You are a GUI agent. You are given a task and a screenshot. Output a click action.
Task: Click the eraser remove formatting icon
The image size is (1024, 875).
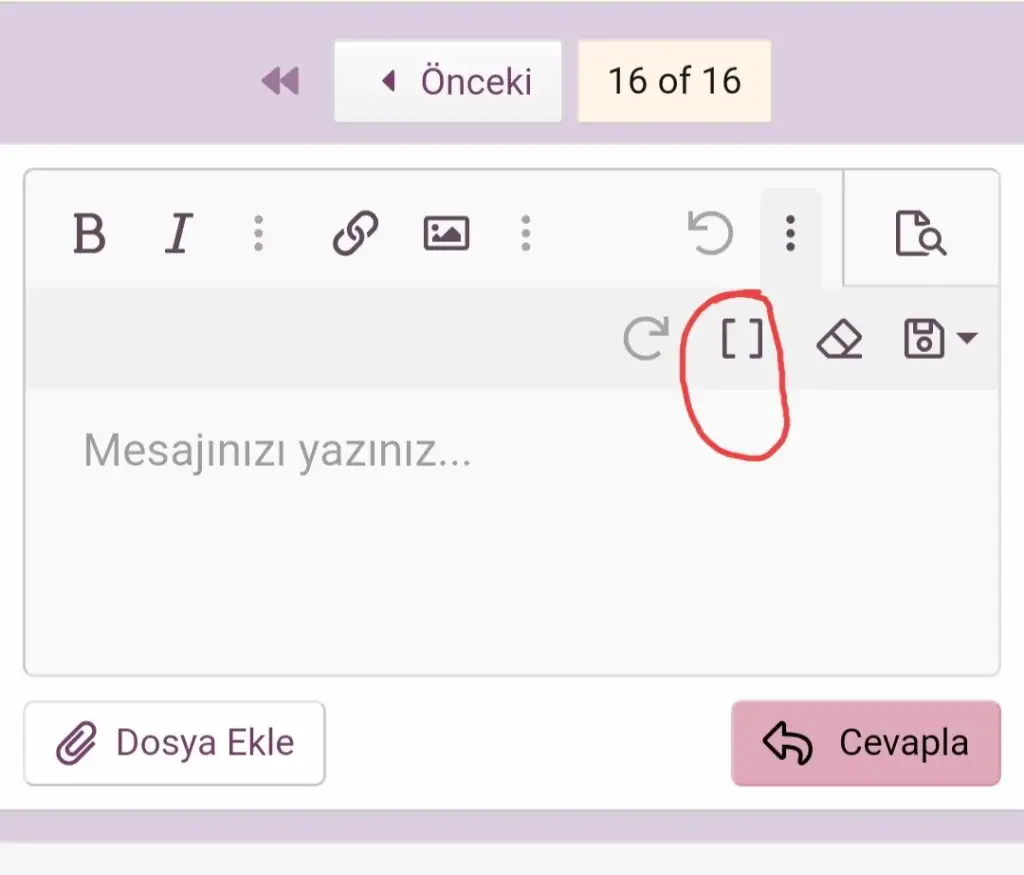click(839, 340)
